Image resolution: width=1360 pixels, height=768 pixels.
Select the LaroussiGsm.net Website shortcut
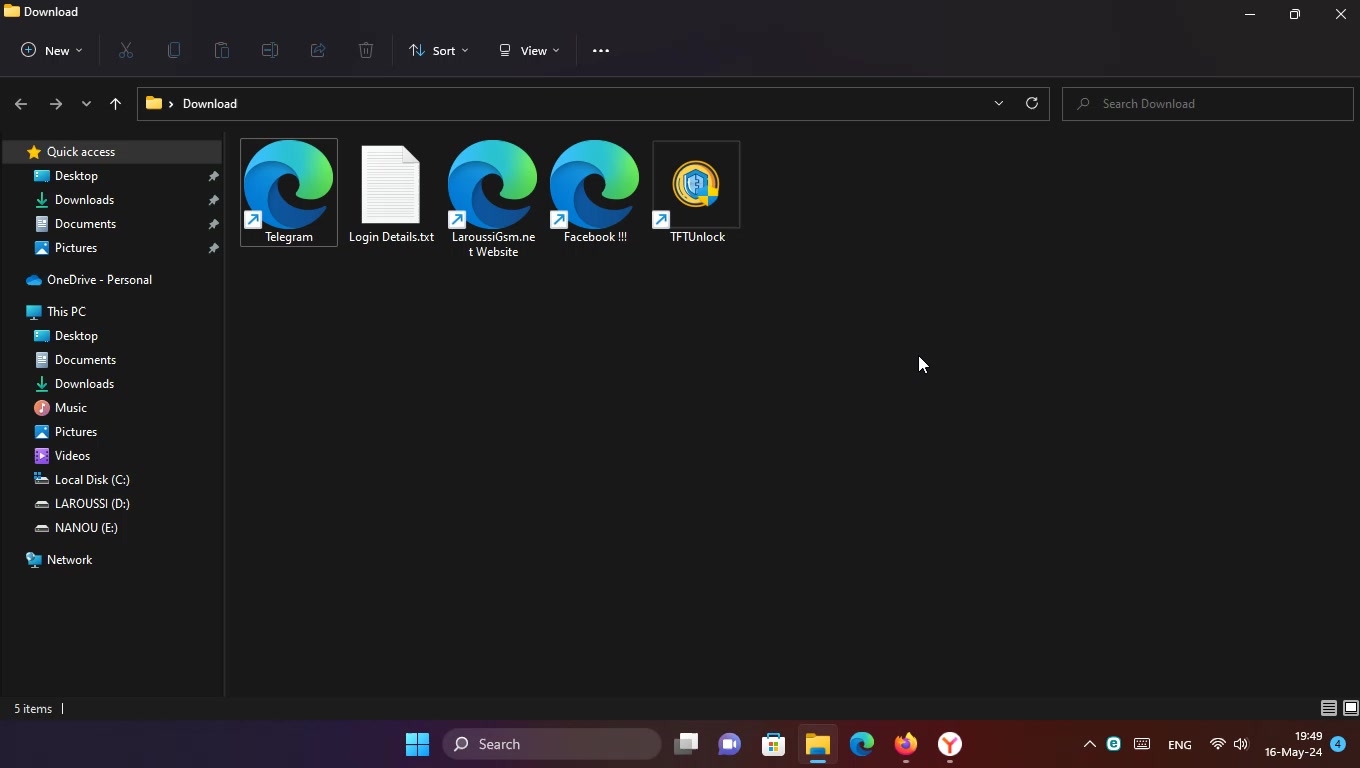pos(493,200)
